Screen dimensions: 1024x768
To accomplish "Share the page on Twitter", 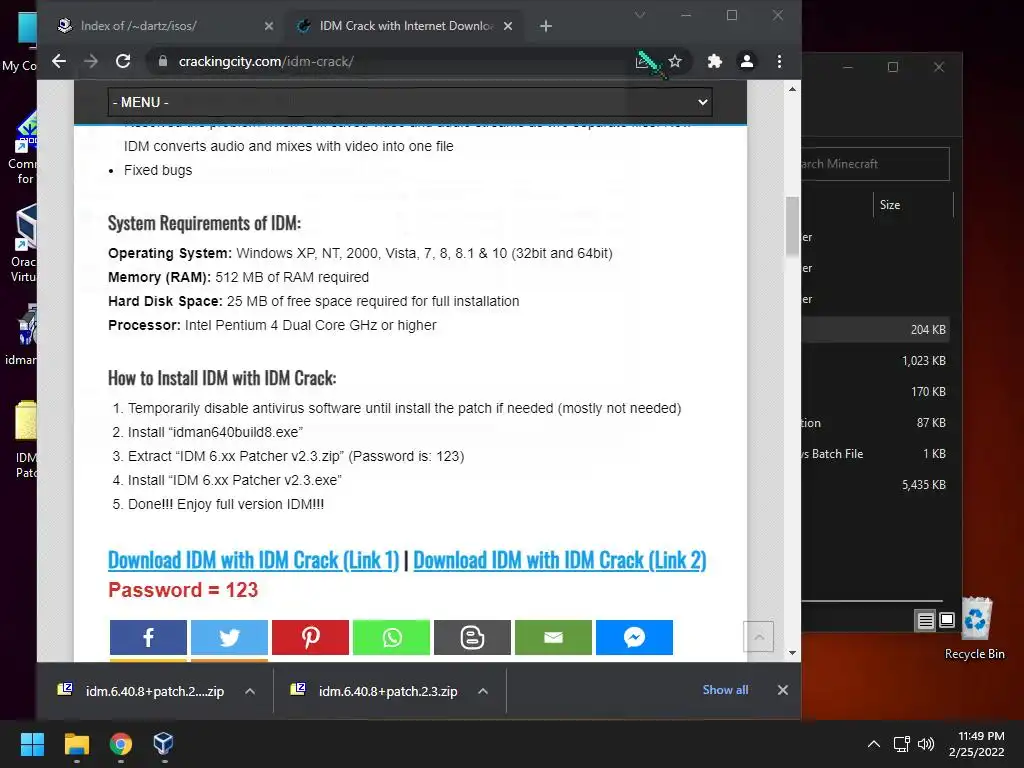I will coord(229,637).
